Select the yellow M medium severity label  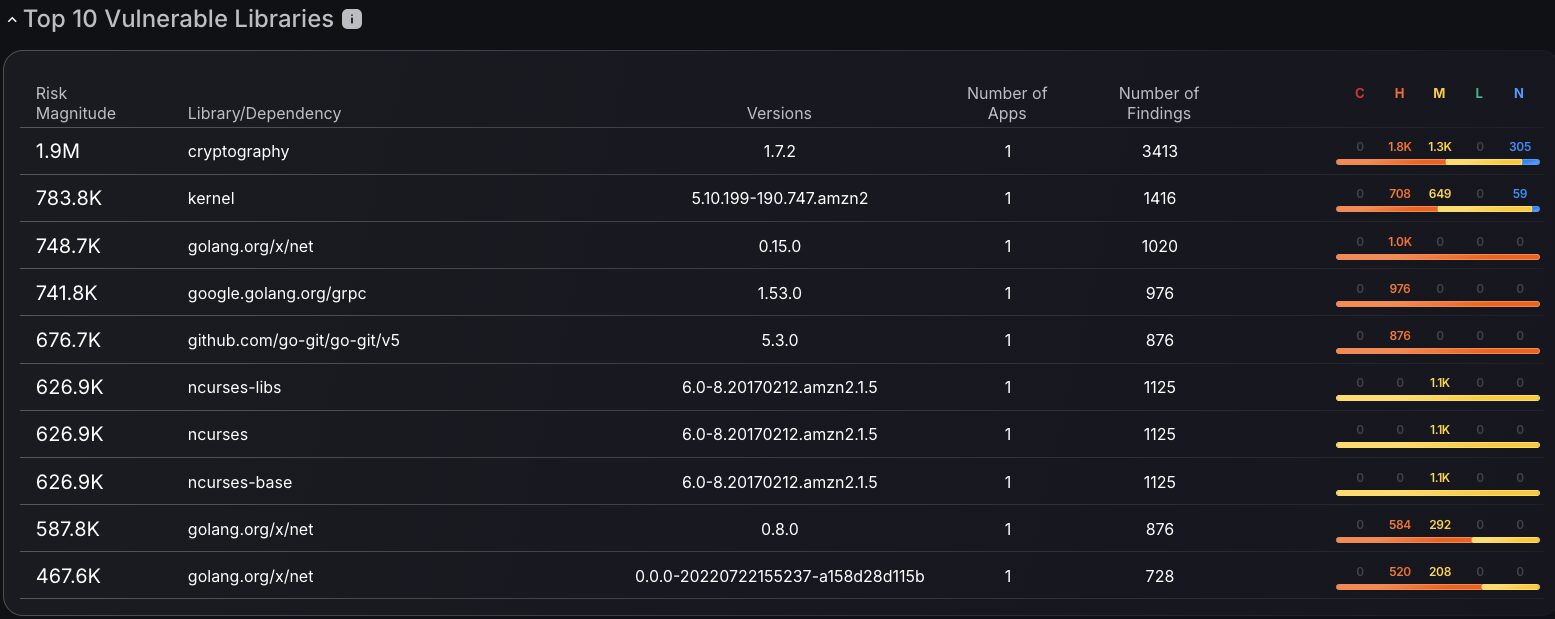click(1439, 93)
